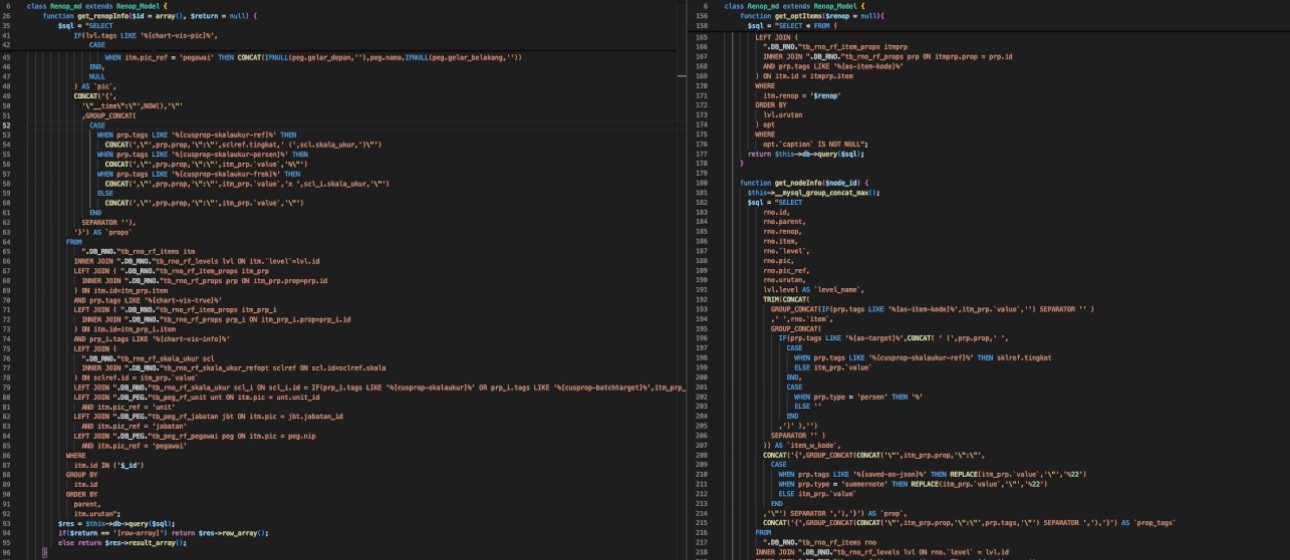
Task: Click 'GROUP BY' on line 88
Action: click(81, 474)
